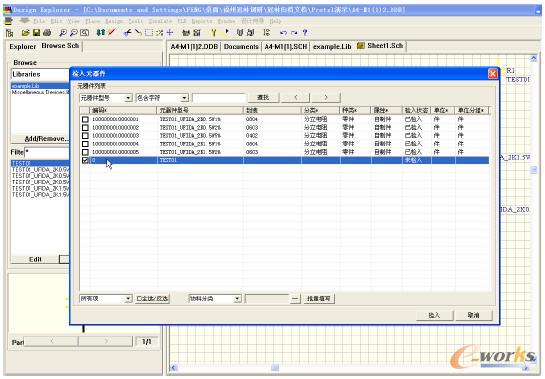The image size is (545, 379).
Task: Open help with question mark icon
Action: pos(305,33)
